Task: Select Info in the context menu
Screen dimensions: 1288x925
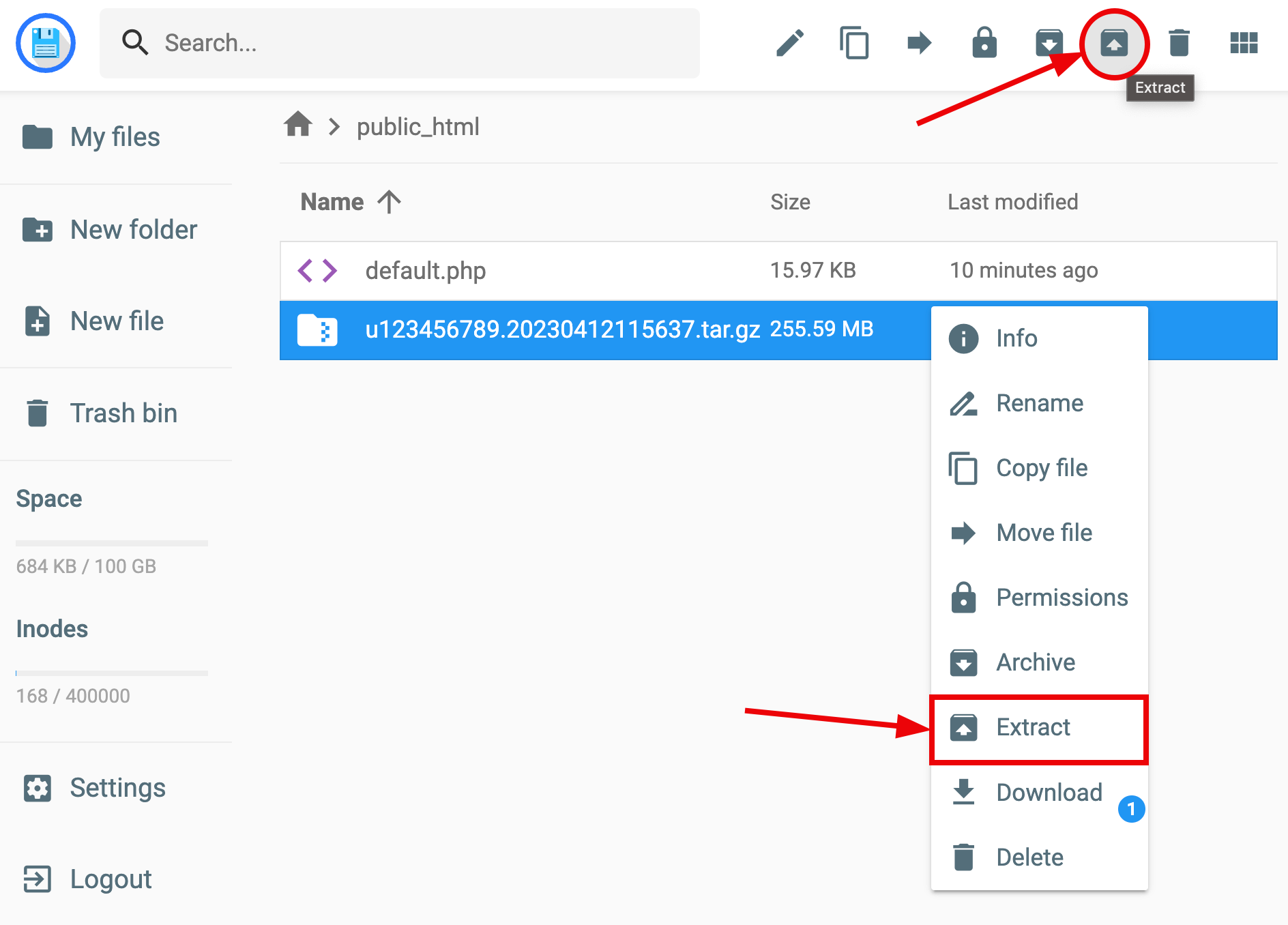Action: tap(1016, 338)
